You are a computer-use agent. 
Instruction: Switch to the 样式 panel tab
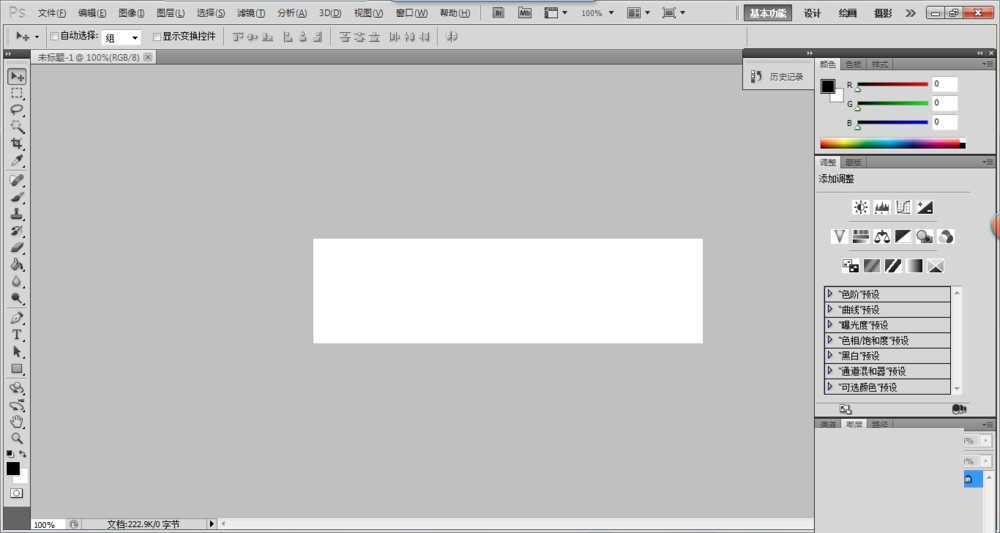tap(880, 64)
